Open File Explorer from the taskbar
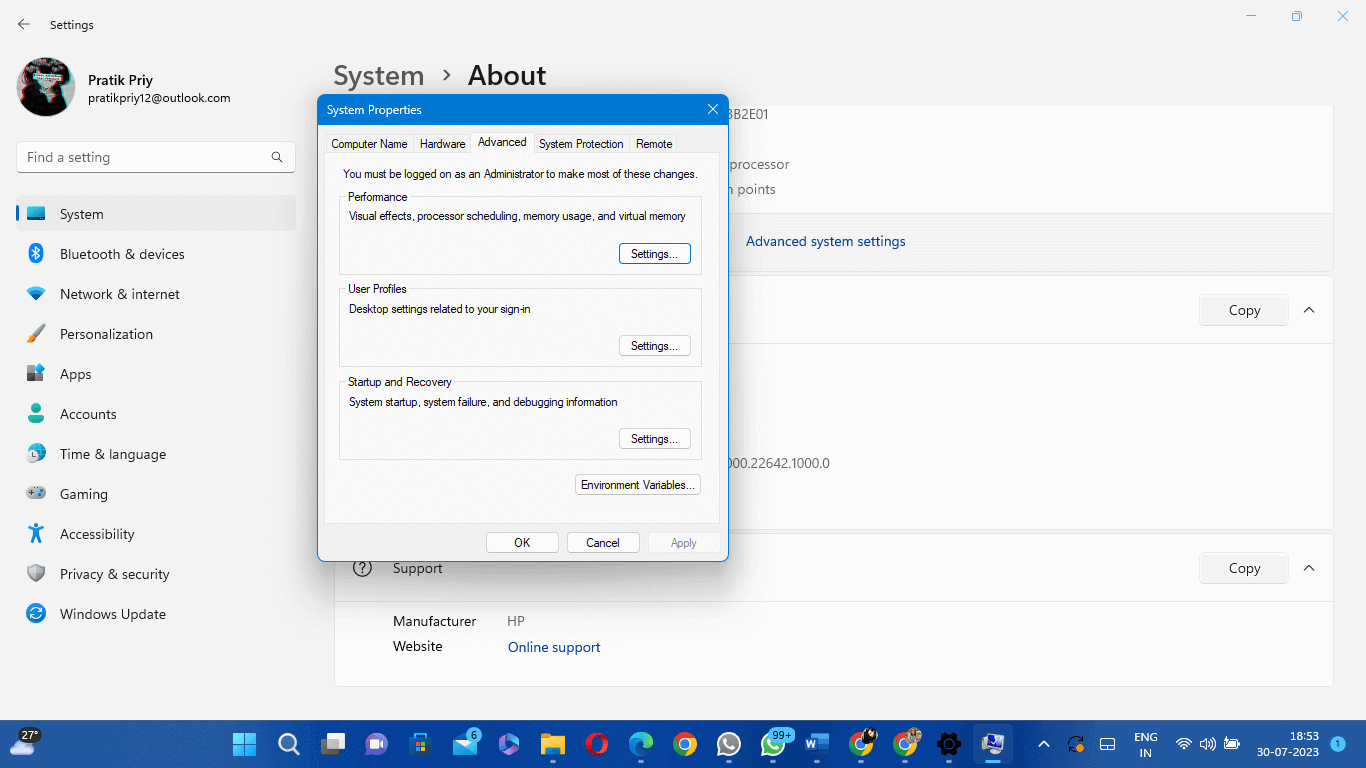The image size is (1366, 768). tap(553, 744)
